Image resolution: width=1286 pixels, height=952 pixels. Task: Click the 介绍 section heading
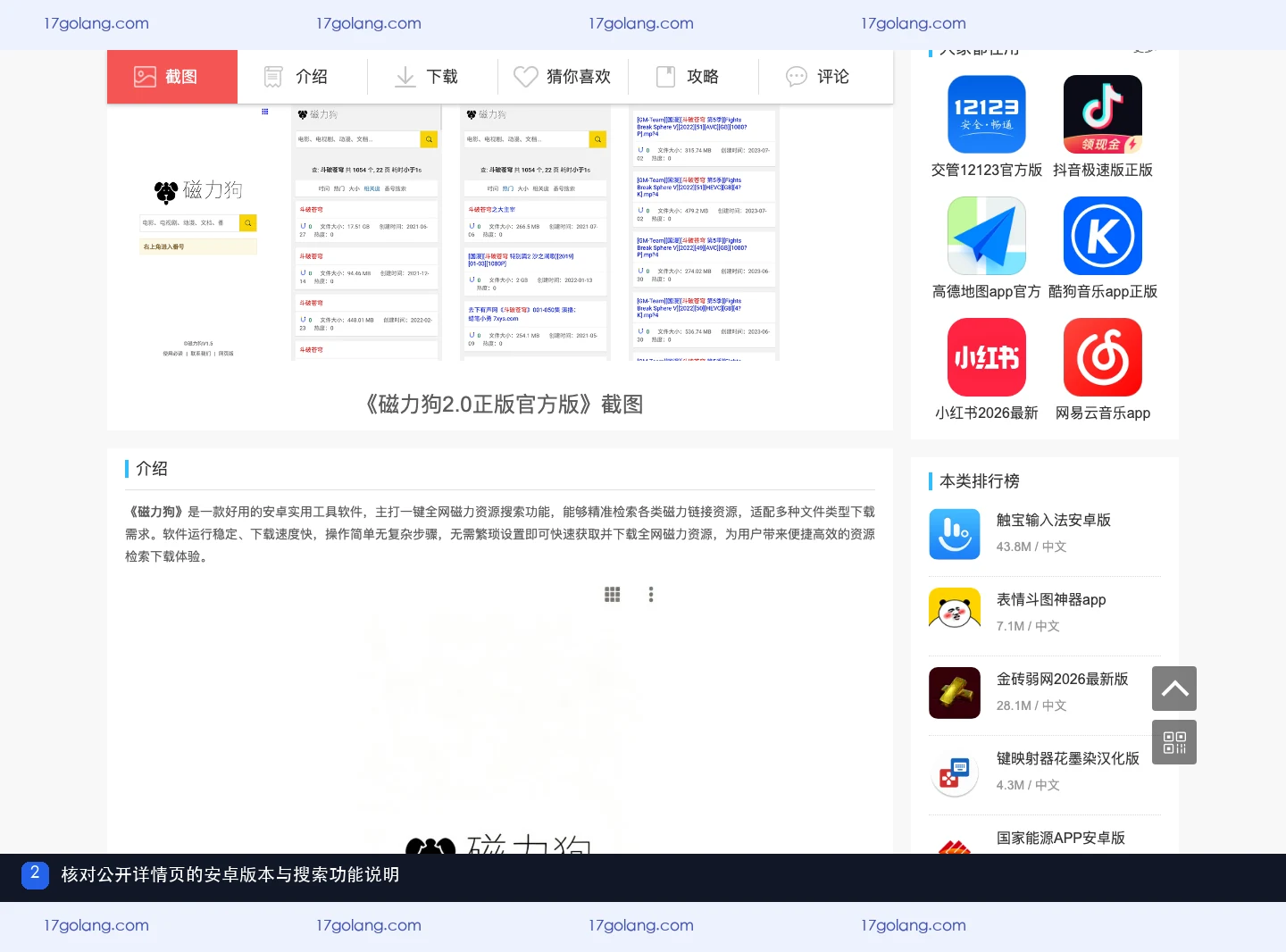point(152,469)
